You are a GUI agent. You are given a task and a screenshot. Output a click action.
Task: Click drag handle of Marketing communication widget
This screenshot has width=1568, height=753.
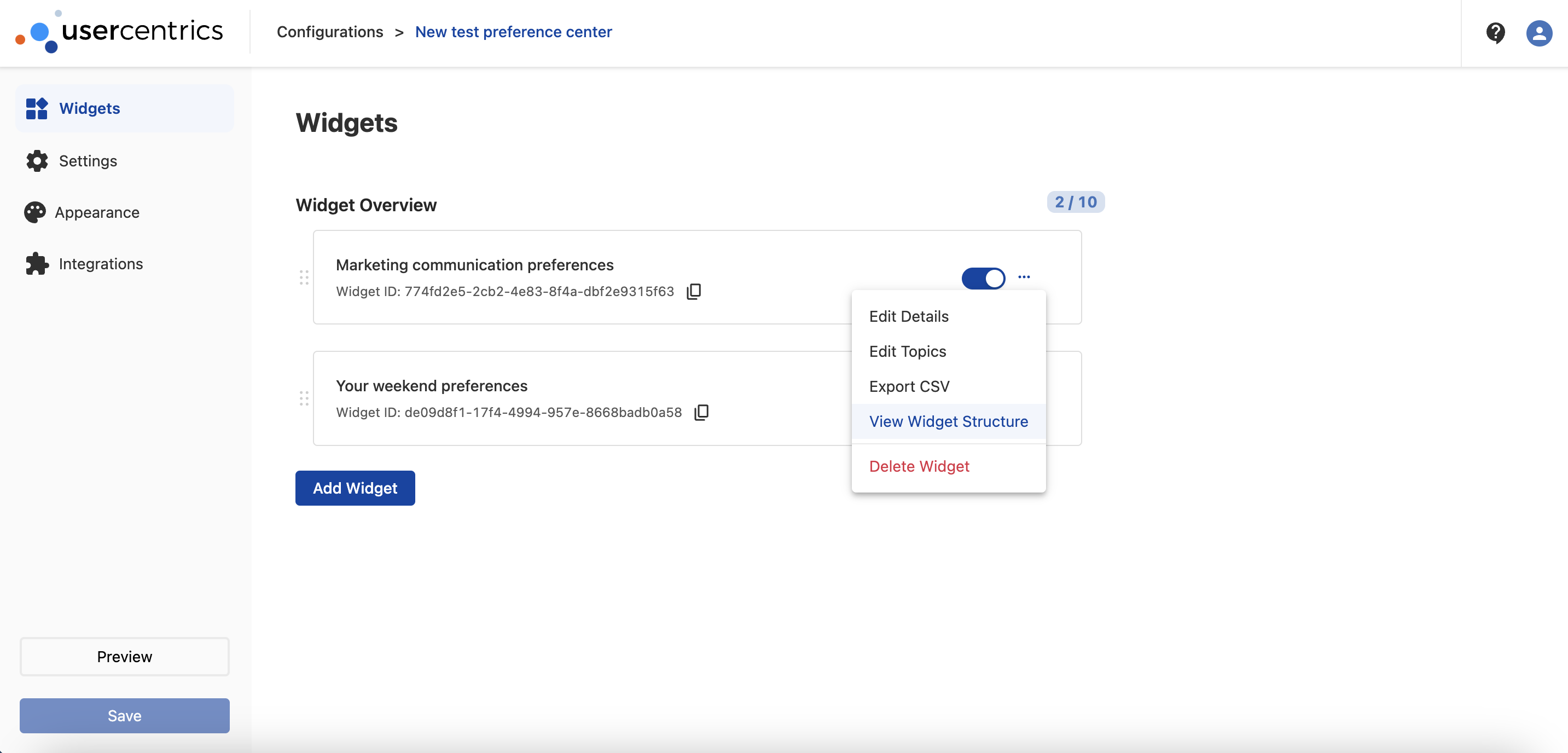[x=304, y=277]
